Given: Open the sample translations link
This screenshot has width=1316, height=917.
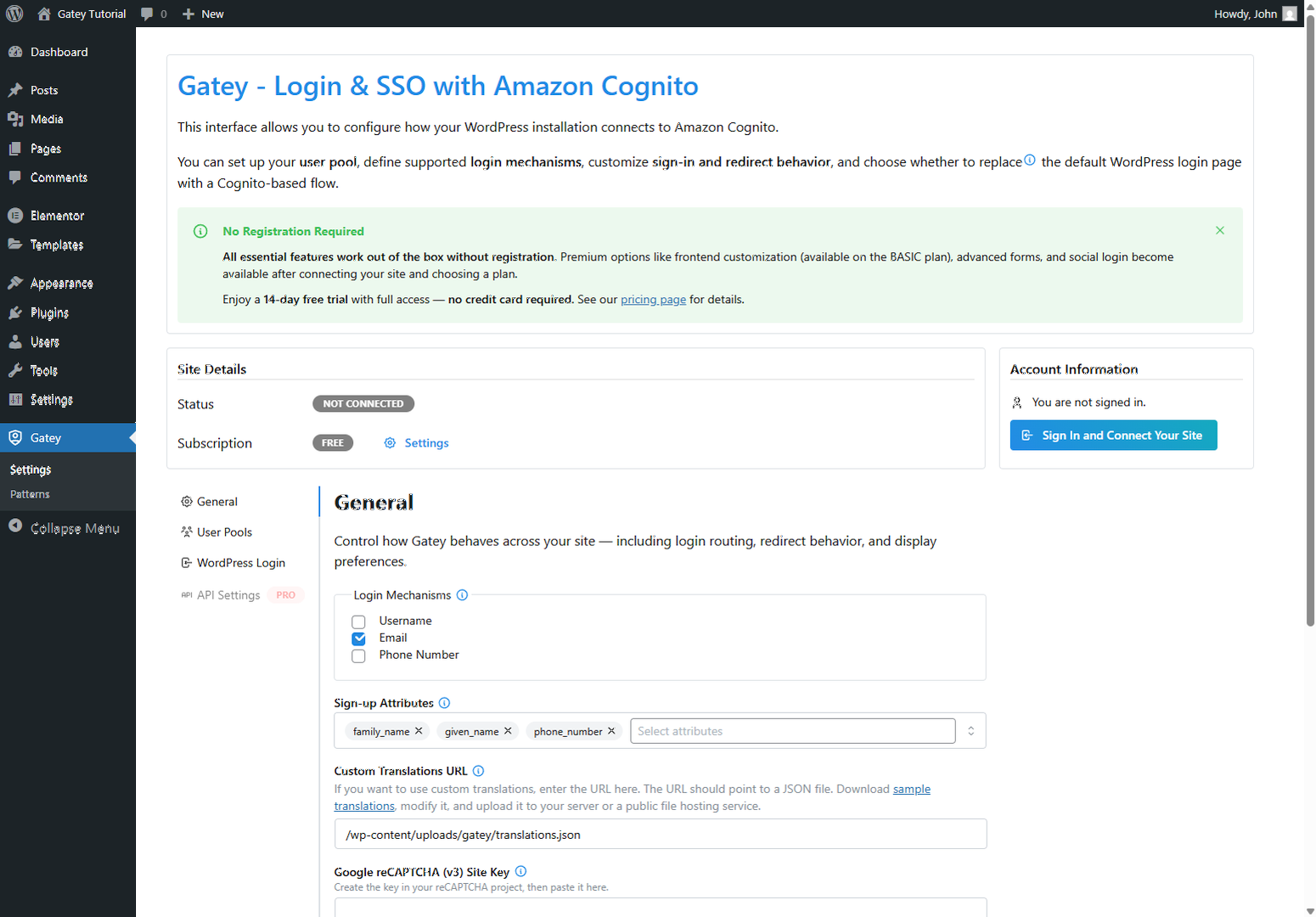Looking at the screenshot, I should coord(633,797).
